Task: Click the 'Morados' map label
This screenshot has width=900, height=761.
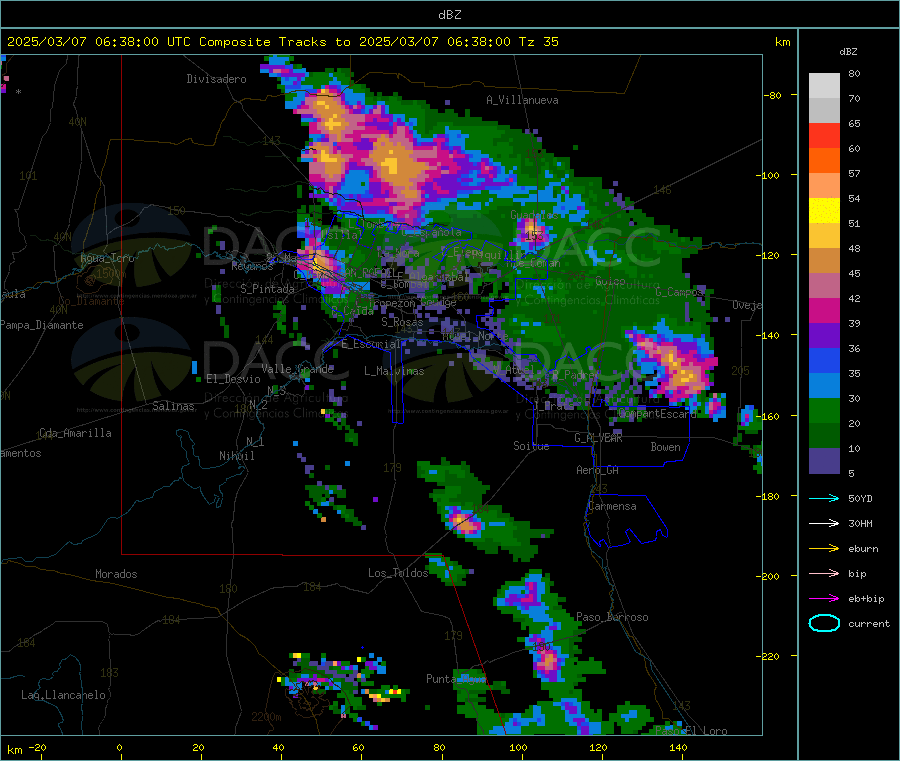Action: click(x=116, y=574)
